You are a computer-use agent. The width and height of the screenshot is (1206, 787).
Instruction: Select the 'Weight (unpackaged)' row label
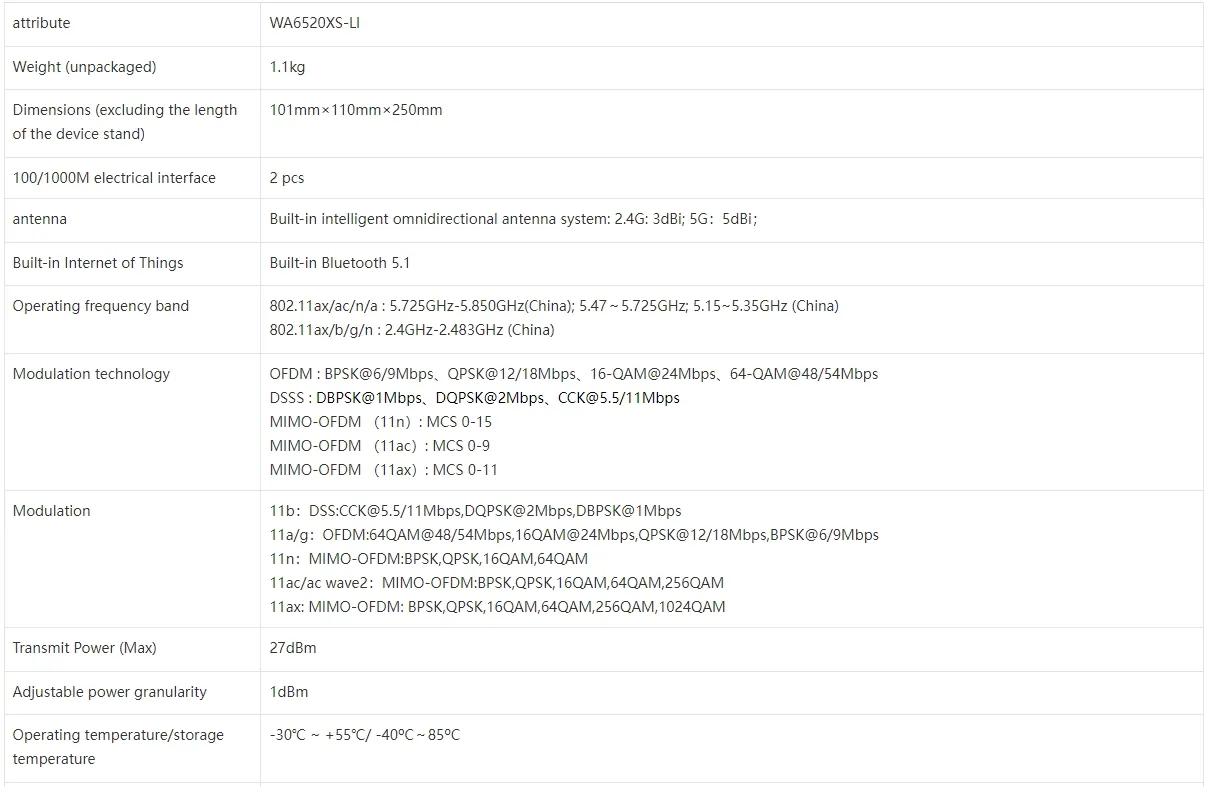pyautogui.click(x=84, y=67)
